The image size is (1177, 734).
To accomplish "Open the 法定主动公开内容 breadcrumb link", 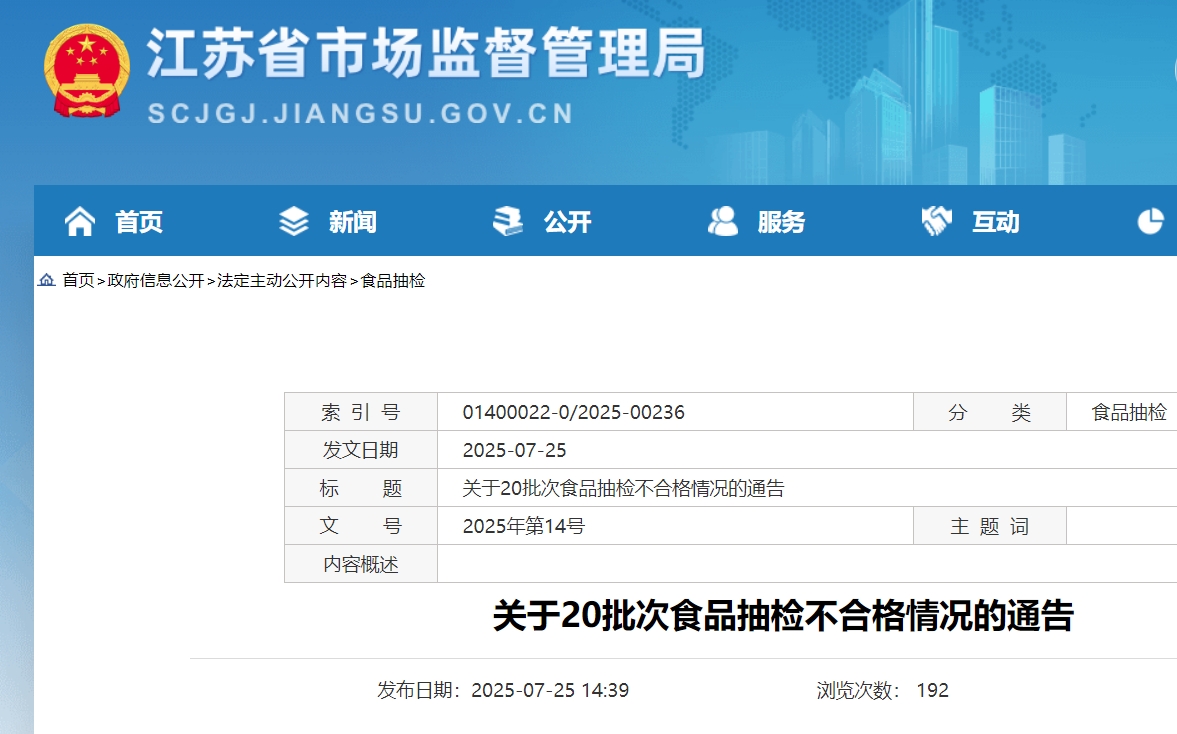I will (x=282, y=281).
